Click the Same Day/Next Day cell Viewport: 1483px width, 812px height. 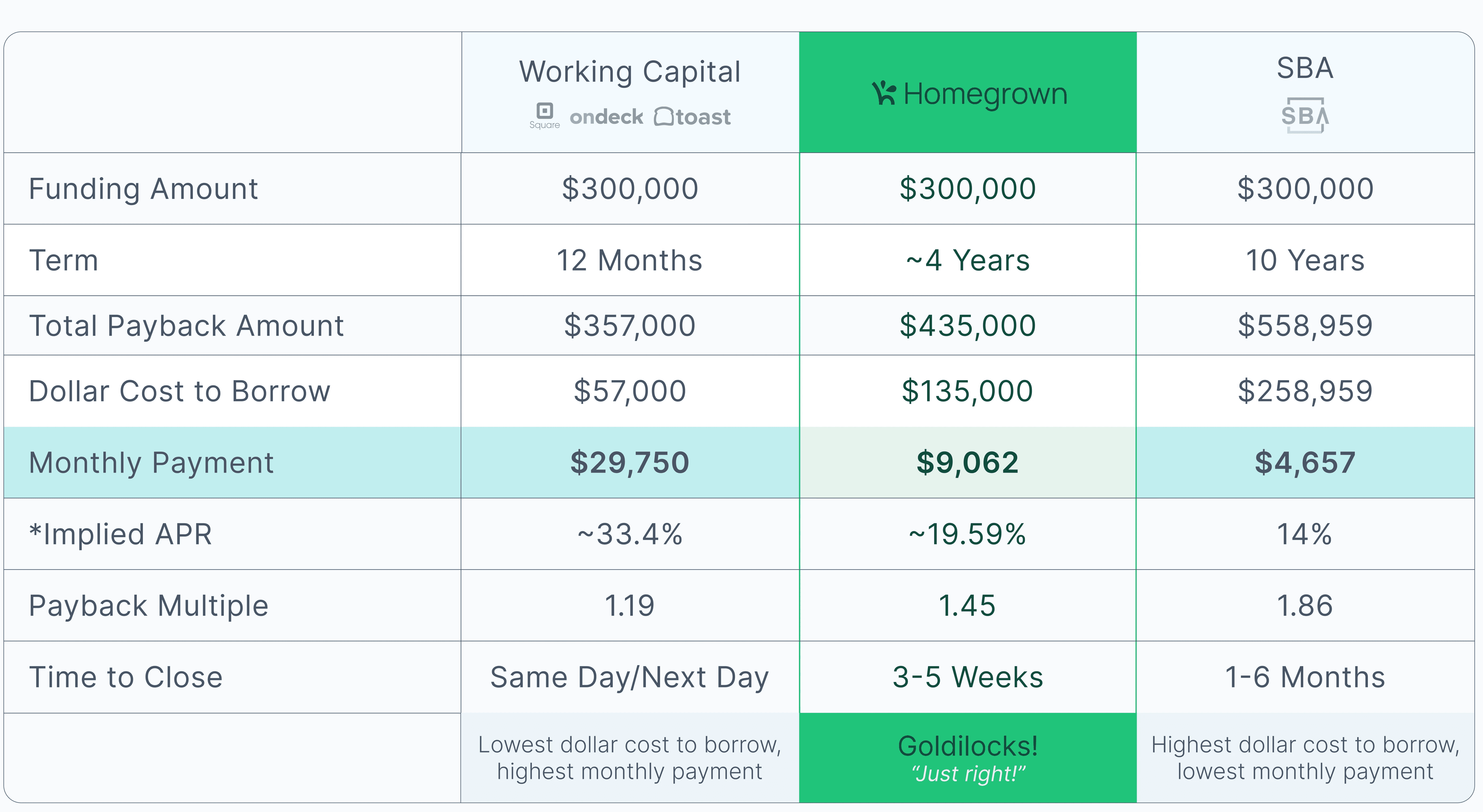[x=629, y=677]
